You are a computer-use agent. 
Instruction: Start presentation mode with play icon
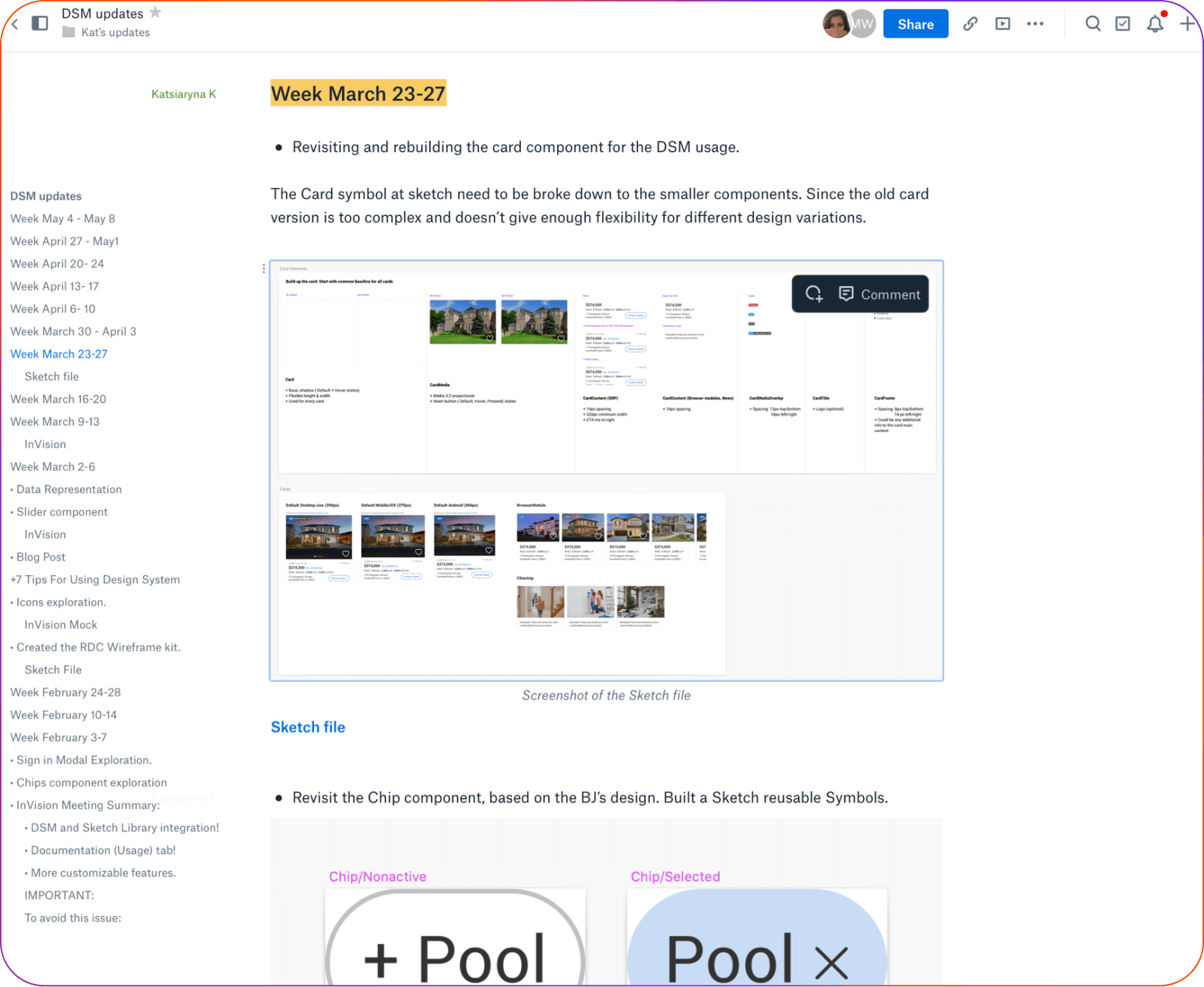[x=1002, y=24]
